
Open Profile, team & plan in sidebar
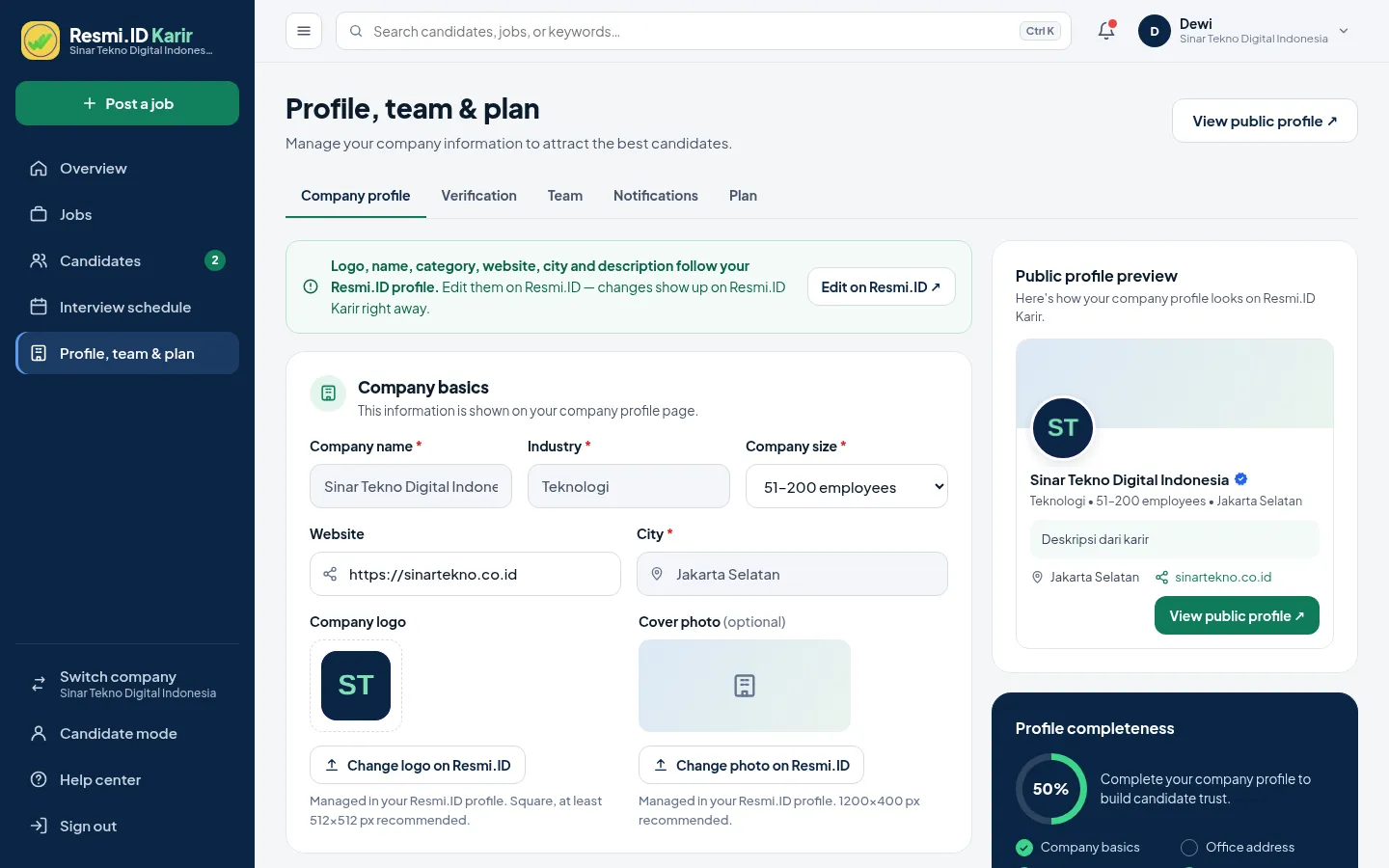127,353
